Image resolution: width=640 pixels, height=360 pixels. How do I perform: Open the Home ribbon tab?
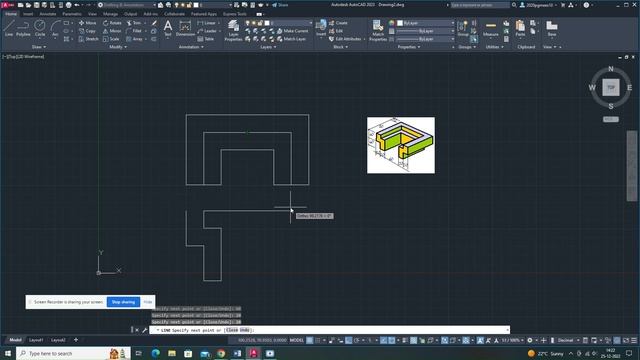point(11,14)
